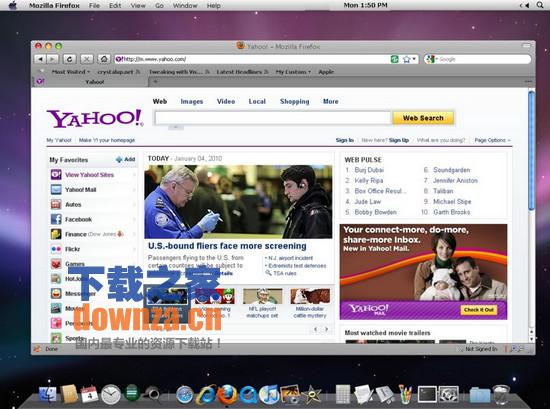Open the File menu
The height and width of the screenshot is (409, 550).
click(94, 6)
